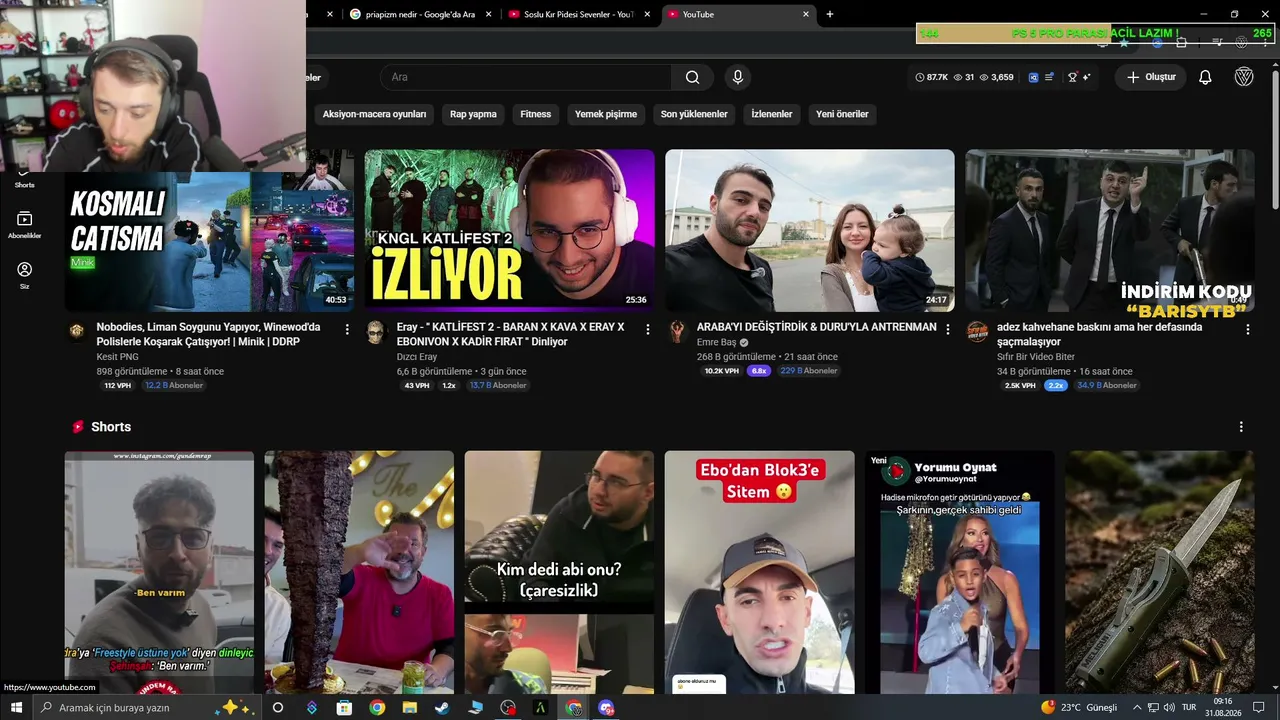Open the taskbar clock showing 09:16
The image size is (1280, 720).
(1222, 707)
